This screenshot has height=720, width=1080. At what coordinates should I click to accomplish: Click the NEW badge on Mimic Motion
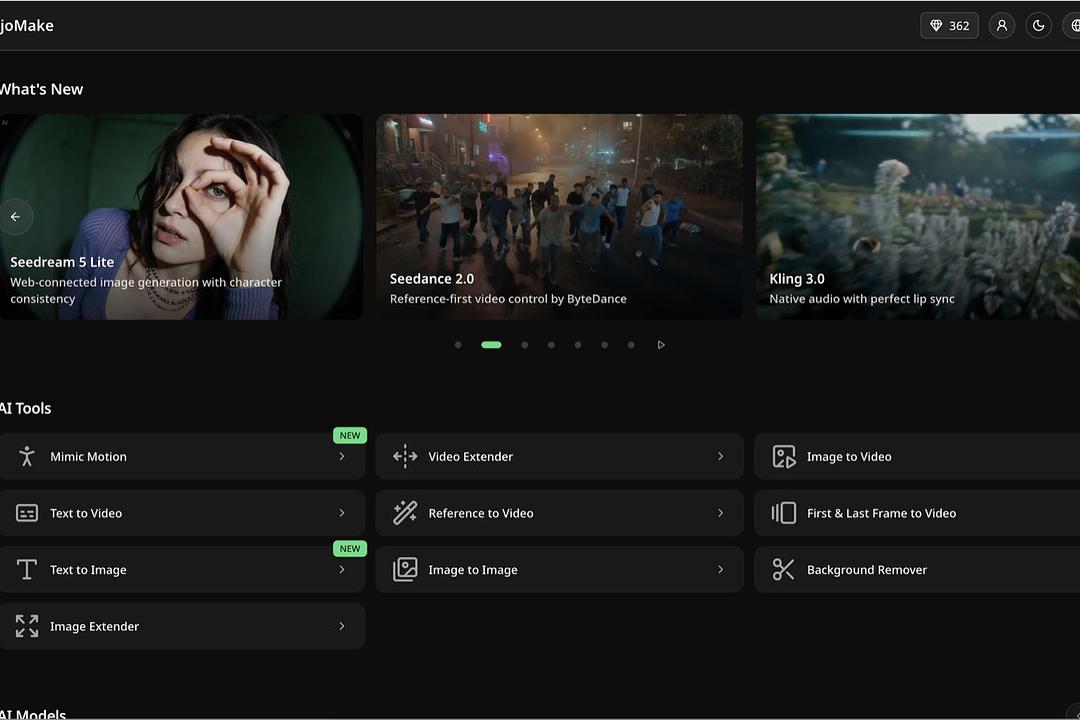(x=350, y=435)
